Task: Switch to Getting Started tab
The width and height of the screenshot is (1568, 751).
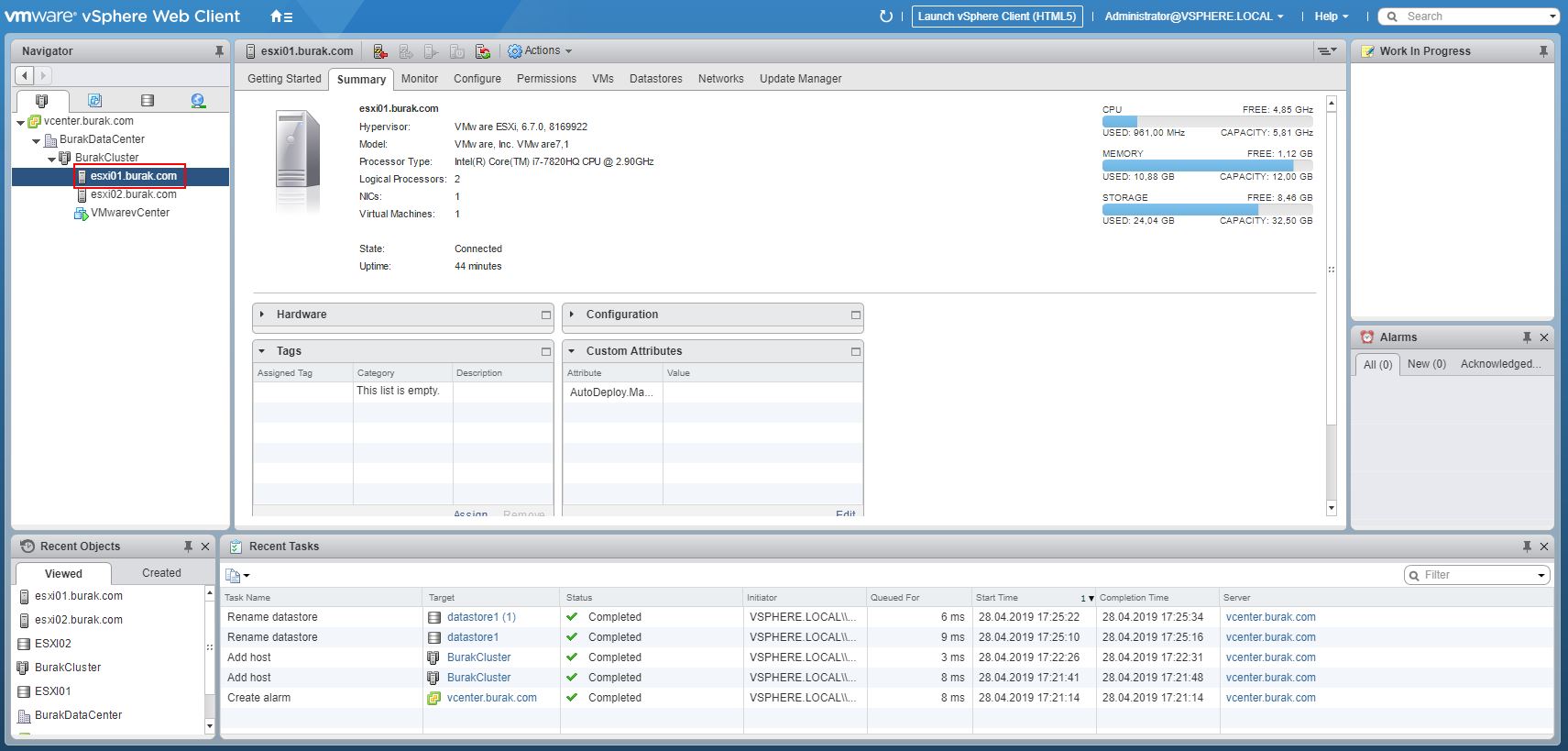Action: point(284,79)
